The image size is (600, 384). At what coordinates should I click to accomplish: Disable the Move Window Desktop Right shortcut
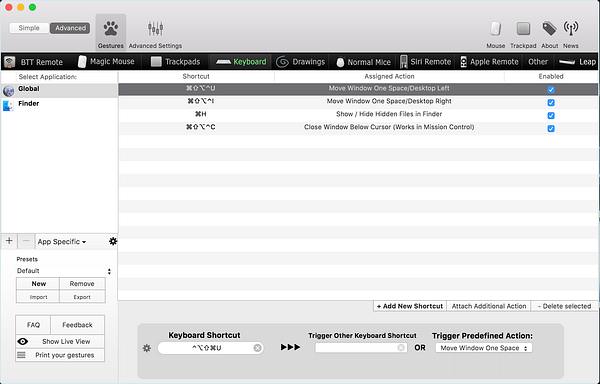tap(551, 103)
